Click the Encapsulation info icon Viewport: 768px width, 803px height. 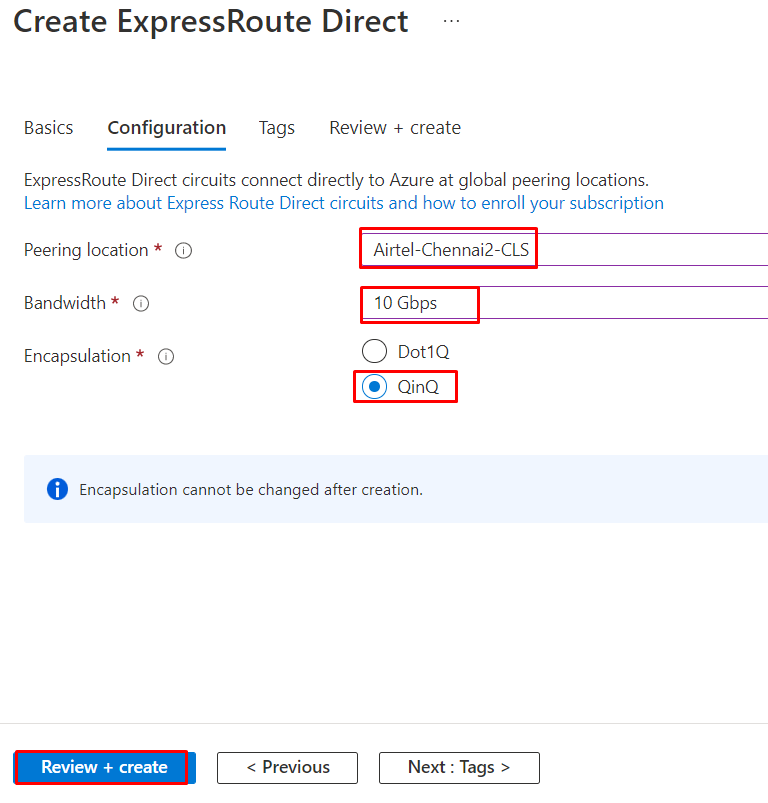tap(166, 357)
